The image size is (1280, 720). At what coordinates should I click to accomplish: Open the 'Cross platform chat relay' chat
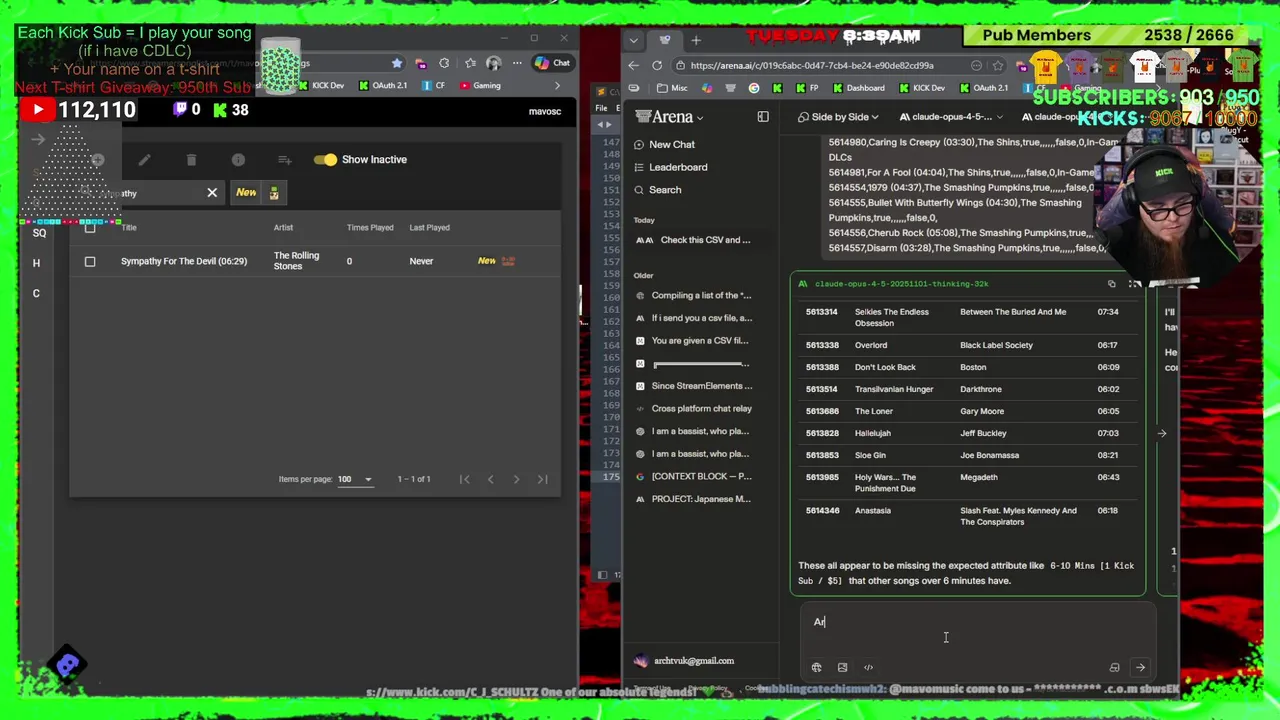tap(694, 409)
